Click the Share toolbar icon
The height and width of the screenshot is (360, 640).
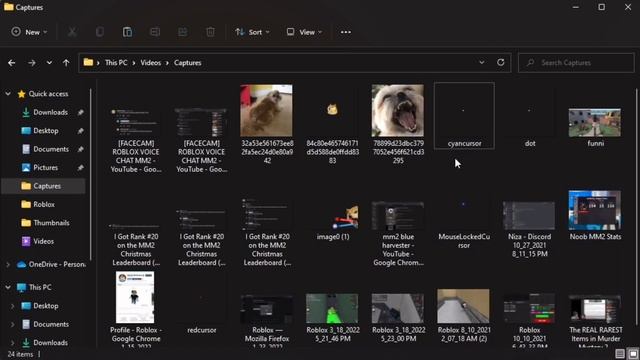[183, 32]
